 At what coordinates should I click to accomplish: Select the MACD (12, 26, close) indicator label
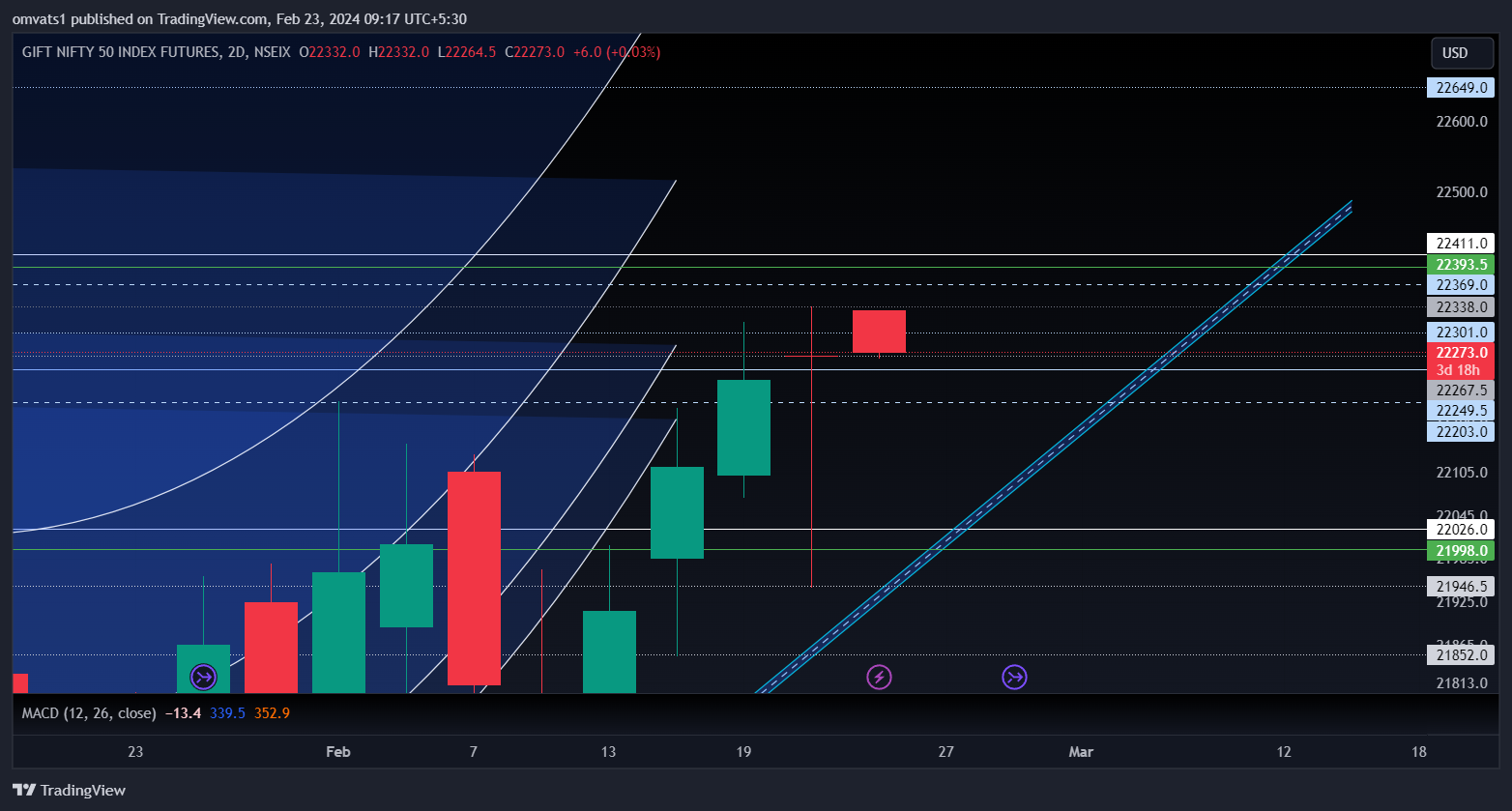(x=89, y=713)
